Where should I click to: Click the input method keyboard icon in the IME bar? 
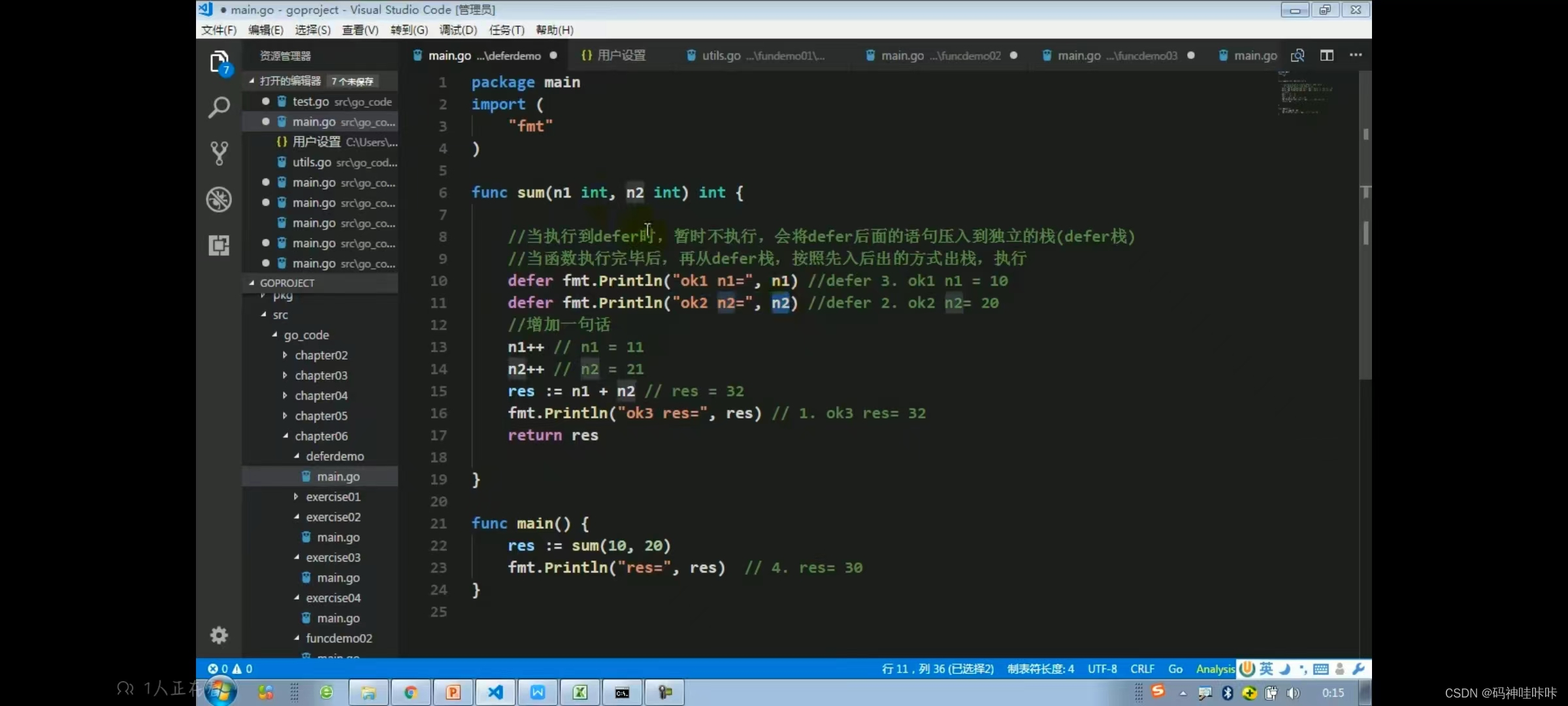pyautogui.click(x=1320, y=669)
